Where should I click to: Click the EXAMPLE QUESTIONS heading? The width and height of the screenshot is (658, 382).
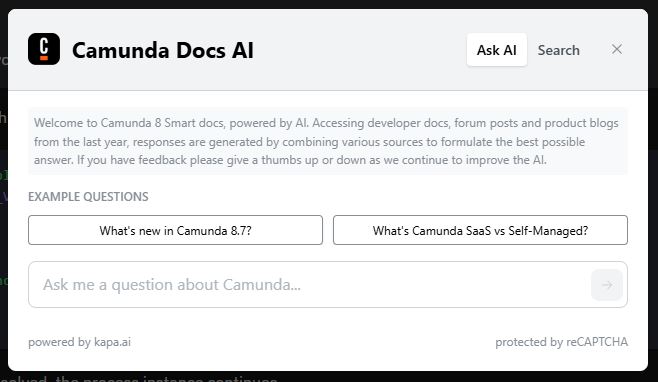(88, 197)
